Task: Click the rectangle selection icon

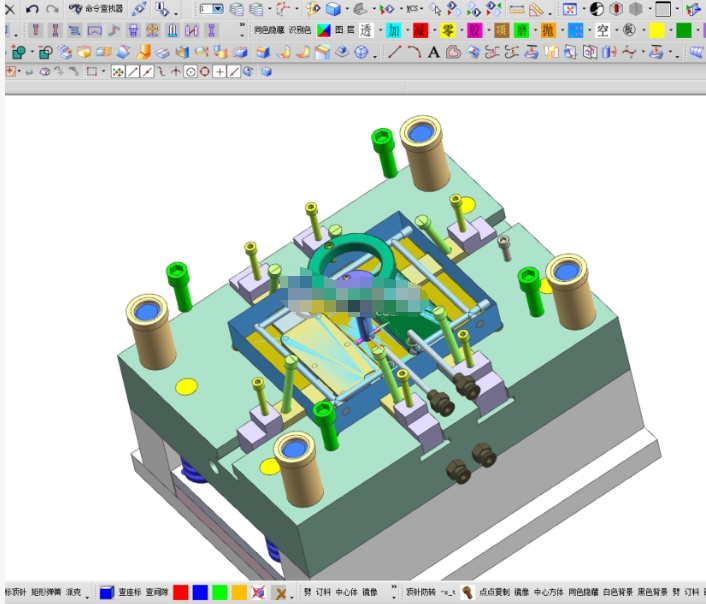Action: [x=91, y=72]
